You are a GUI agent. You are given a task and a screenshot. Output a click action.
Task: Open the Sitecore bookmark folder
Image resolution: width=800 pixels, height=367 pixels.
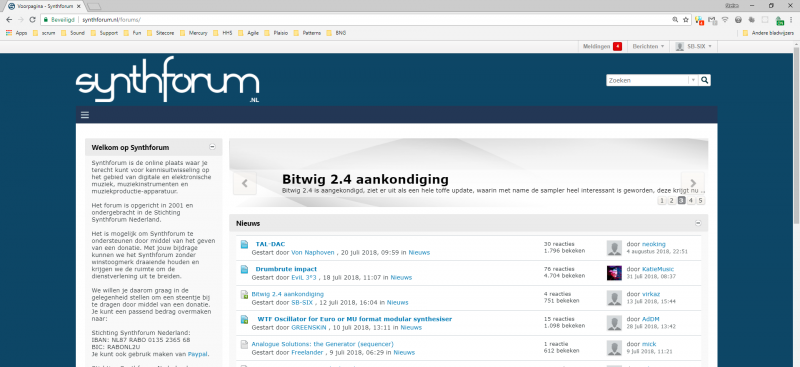point(160,33)
